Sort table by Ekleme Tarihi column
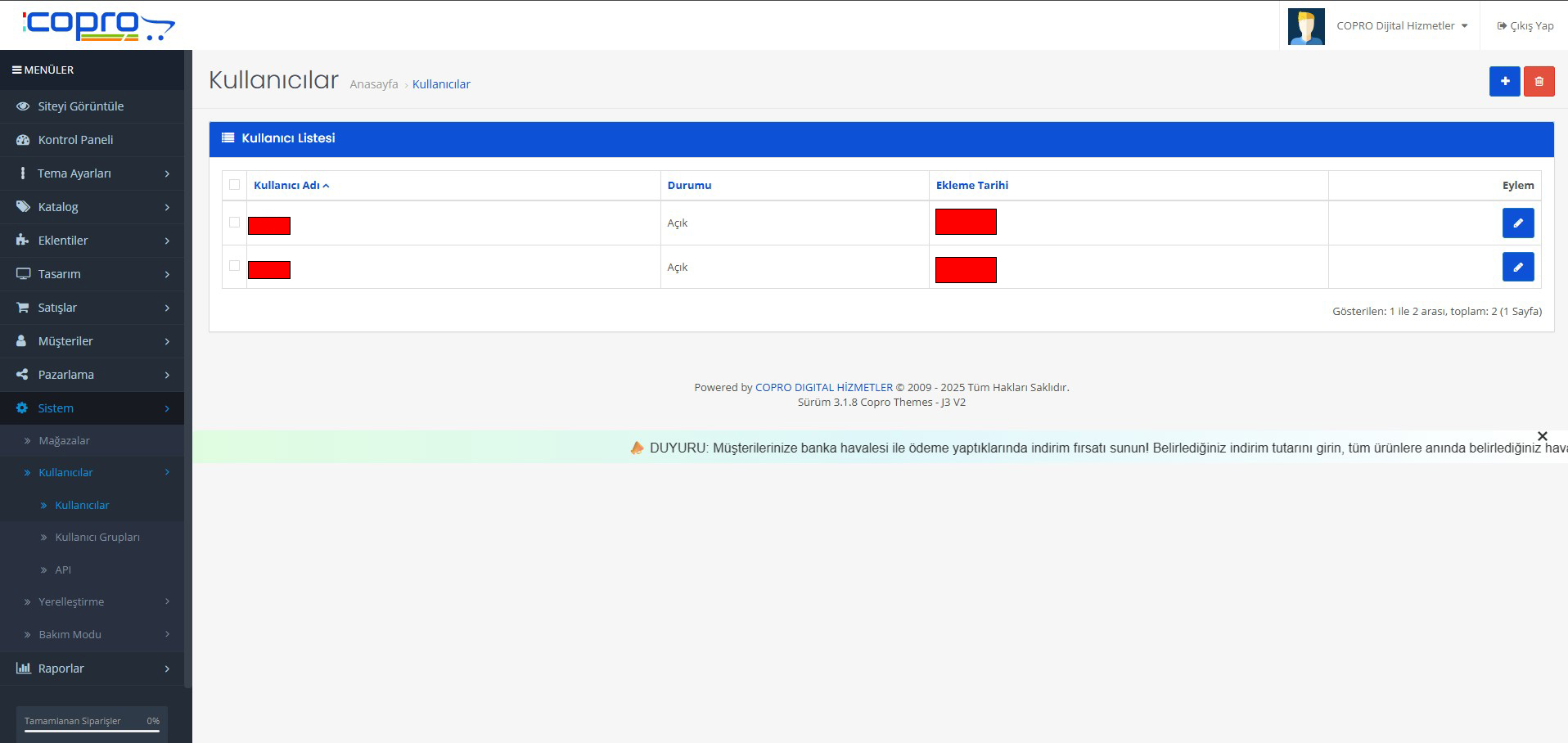The width and height of the screenshot is (1568, 743). 971,186
